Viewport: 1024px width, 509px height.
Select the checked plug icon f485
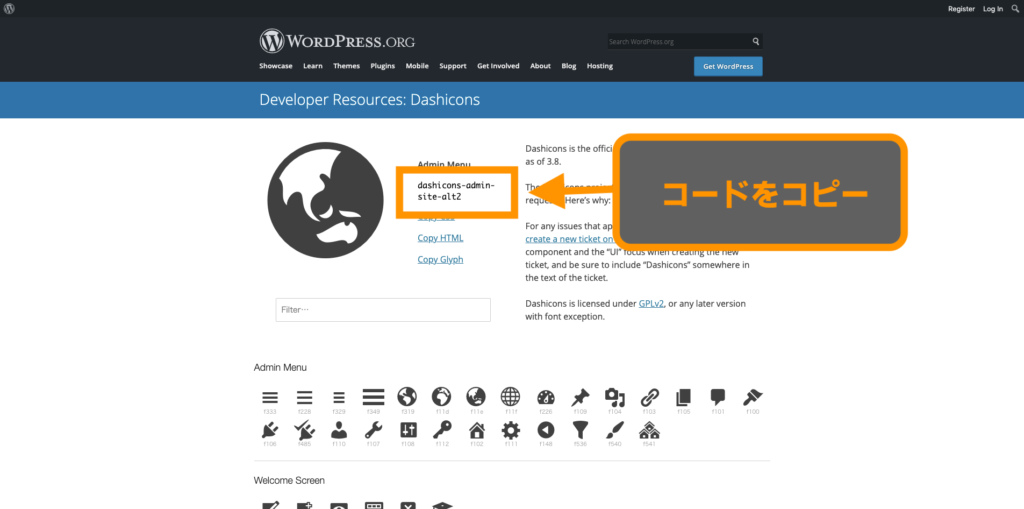point(304,430)
